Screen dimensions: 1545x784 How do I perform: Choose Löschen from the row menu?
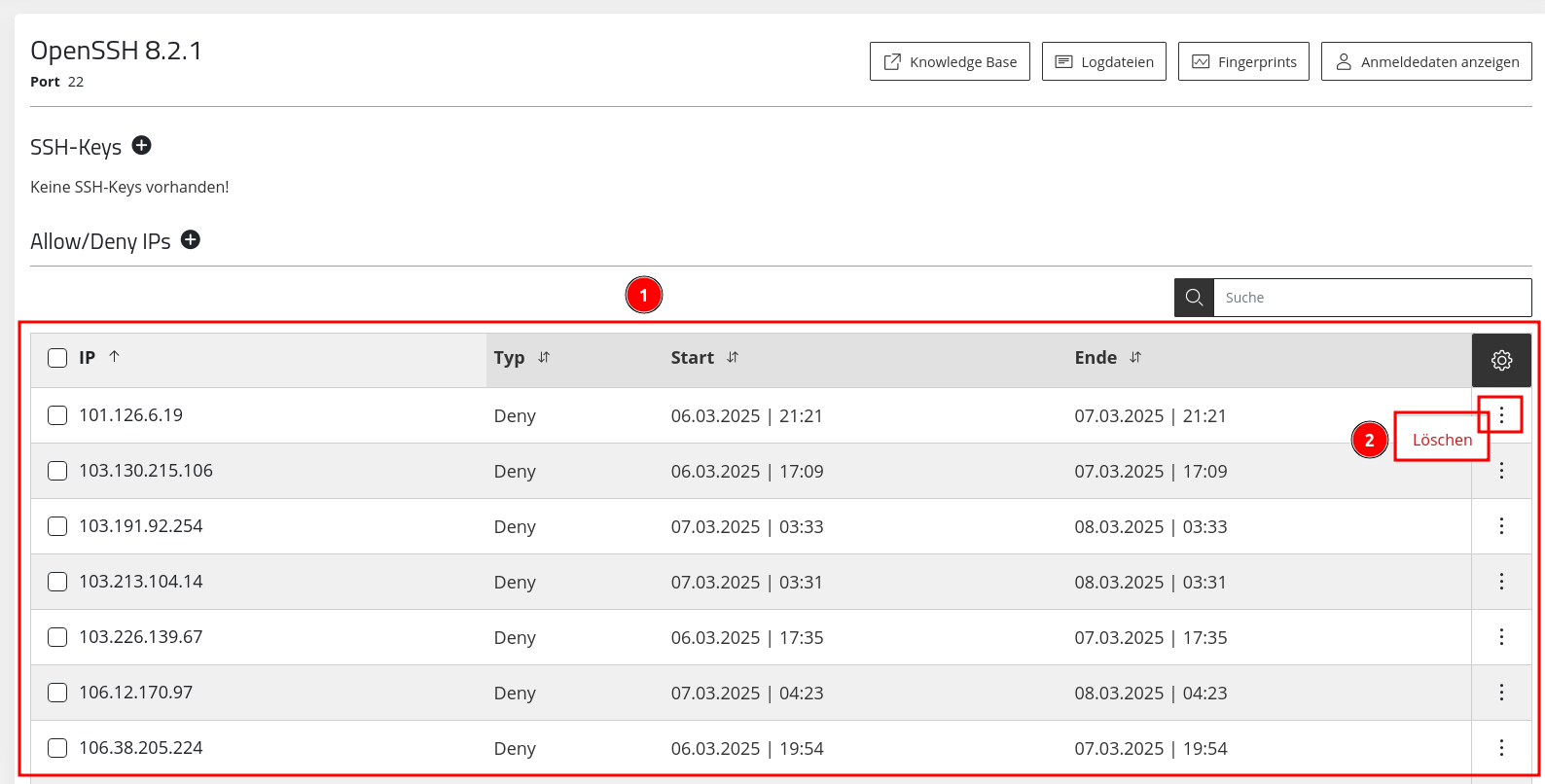pyautogui.click(x=1442, y=440)
